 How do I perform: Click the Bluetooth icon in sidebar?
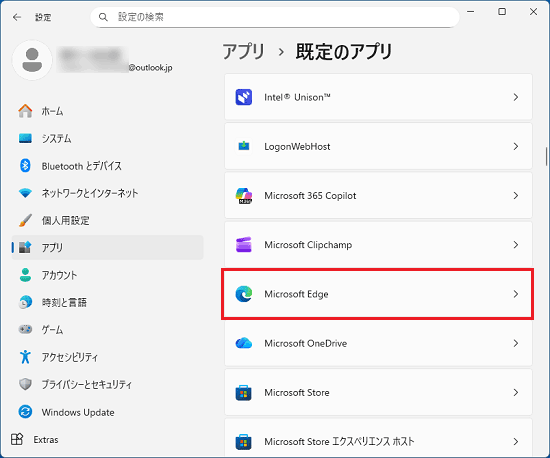coord(25,166)
